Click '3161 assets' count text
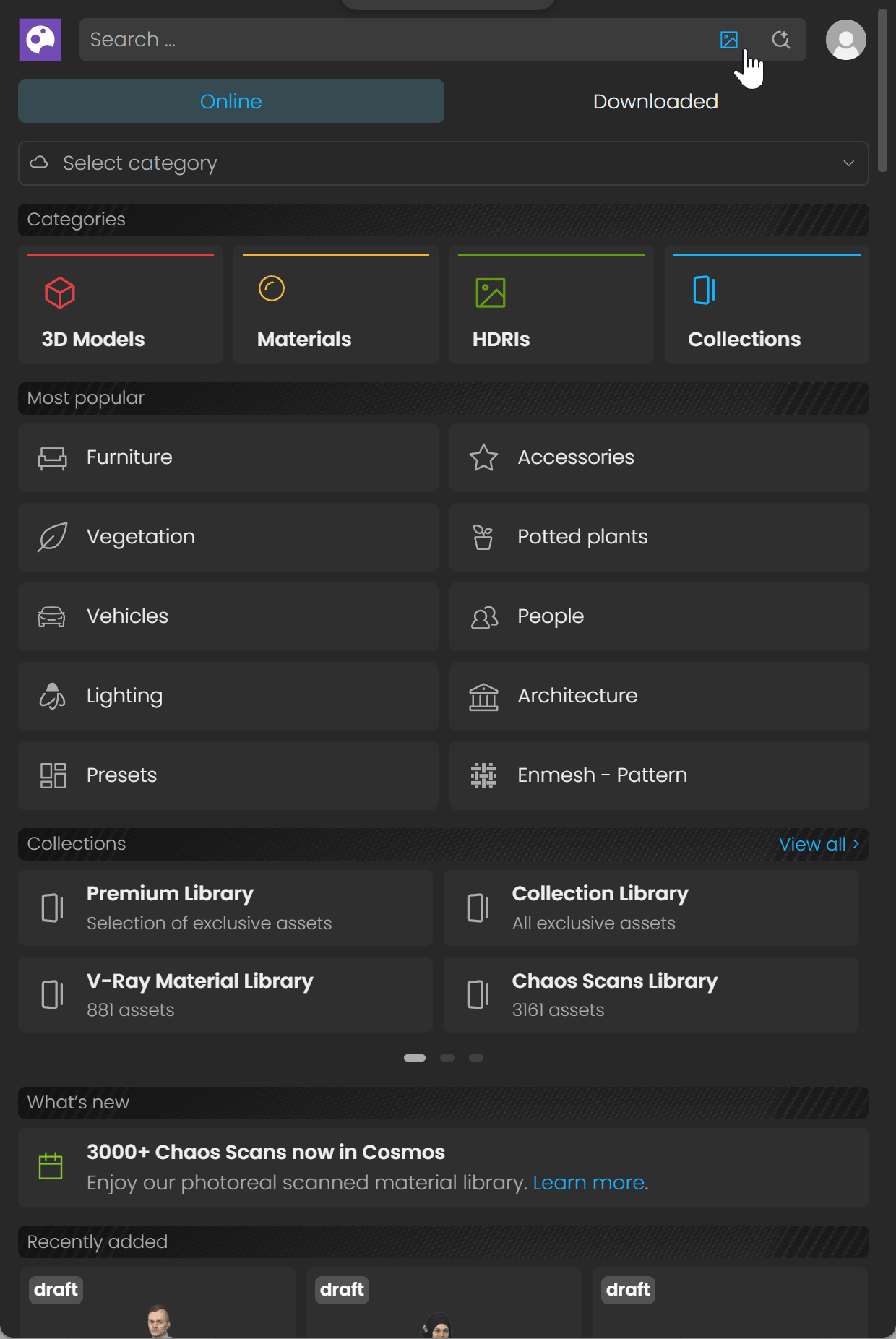 click(x=558, y=1010)
